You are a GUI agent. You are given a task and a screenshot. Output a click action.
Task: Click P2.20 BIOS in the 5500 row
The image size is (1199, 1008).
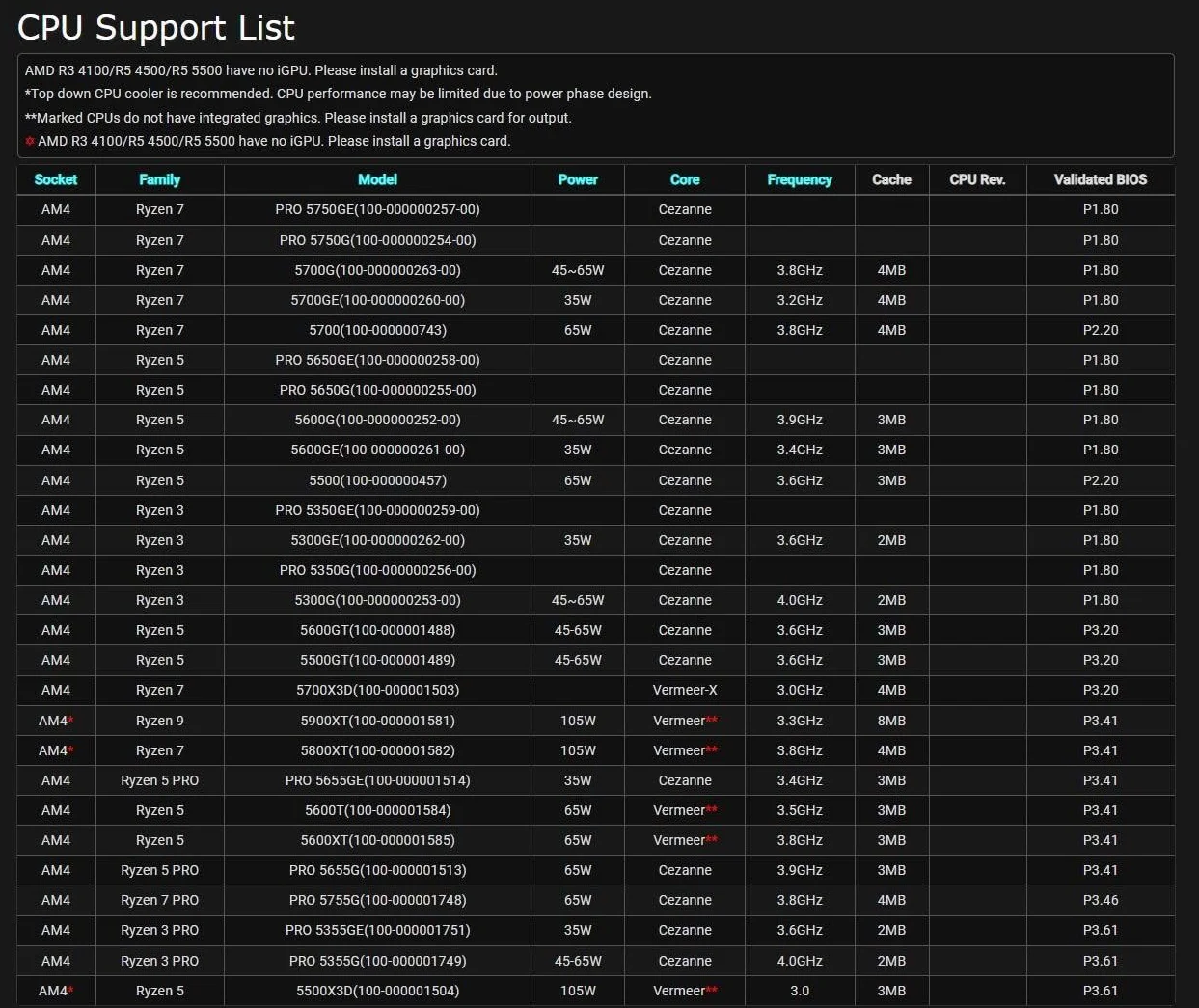[1101, 480]
